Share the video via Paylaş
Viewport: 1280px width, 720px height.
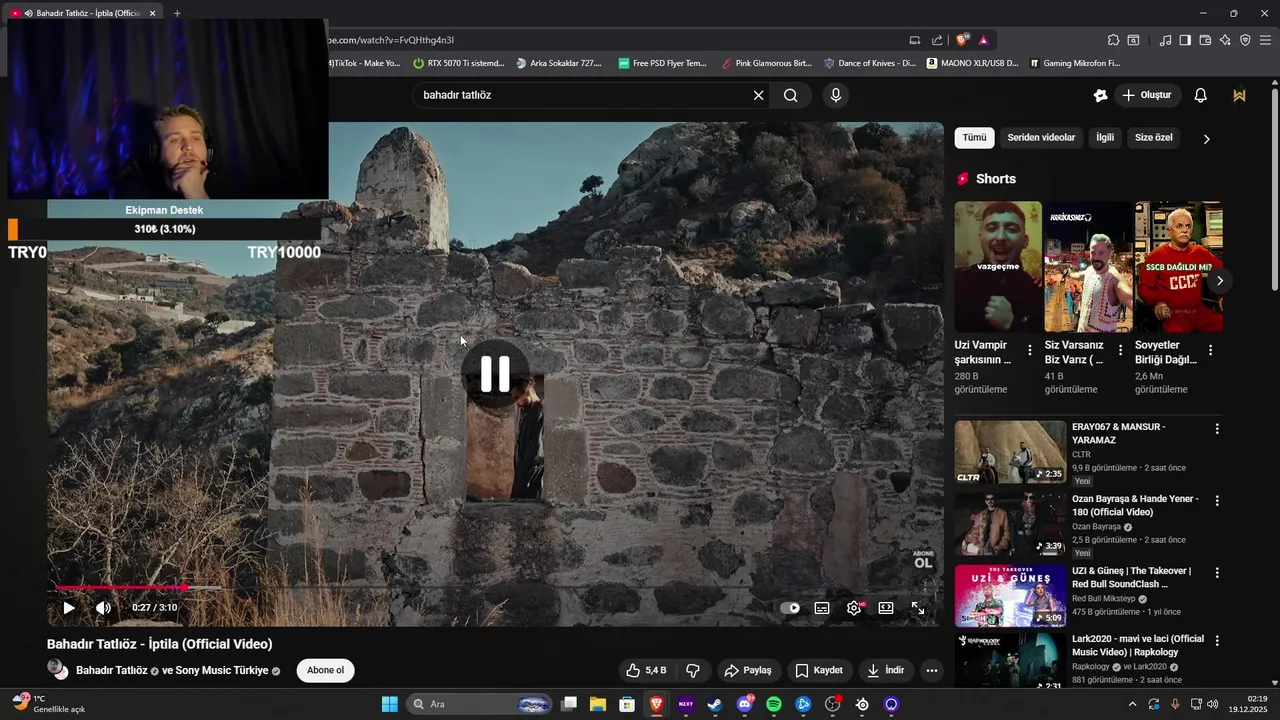coord(748,670)
